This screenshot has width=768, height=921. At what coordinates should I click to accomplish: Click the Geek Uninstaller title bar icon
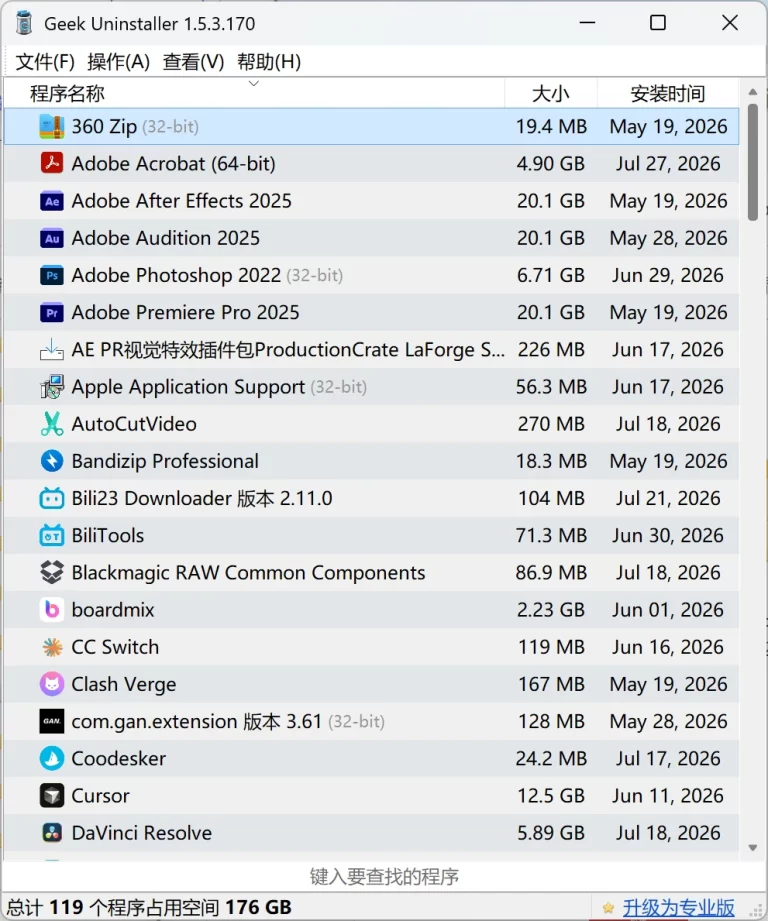23,23
